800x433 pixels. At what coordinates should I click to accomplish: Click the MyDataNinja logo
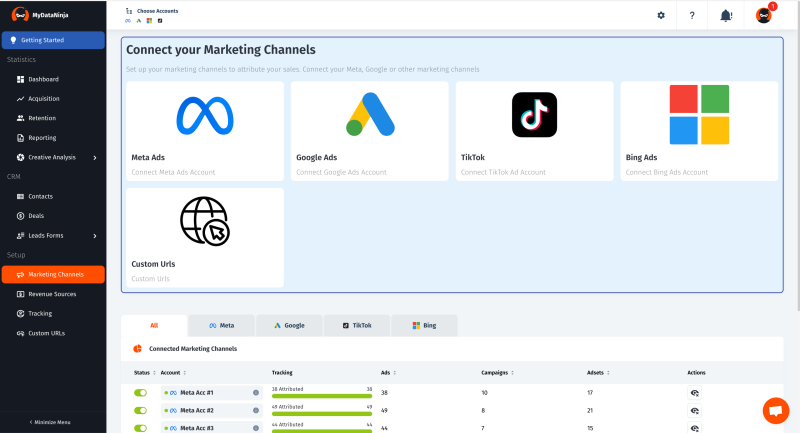(x=40, y=14)
